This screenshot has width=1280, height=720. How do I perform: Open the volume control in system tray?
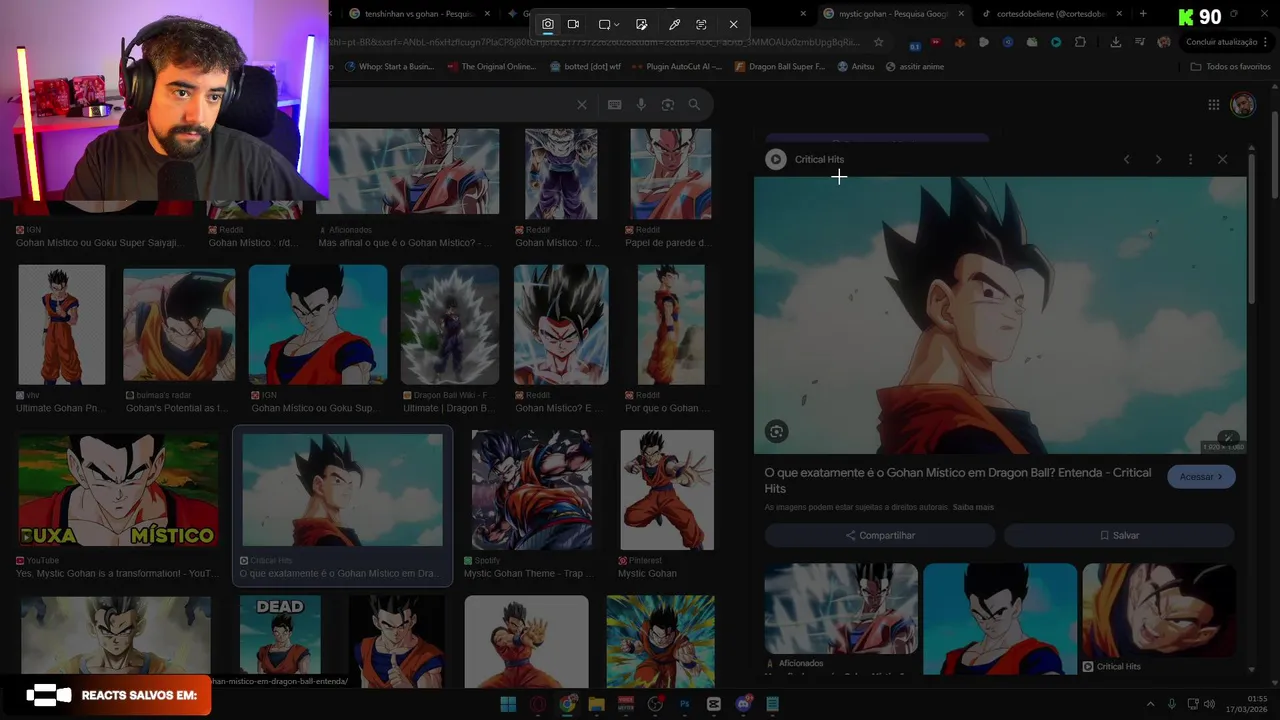pyautogui.click(x=1209, y=704)
